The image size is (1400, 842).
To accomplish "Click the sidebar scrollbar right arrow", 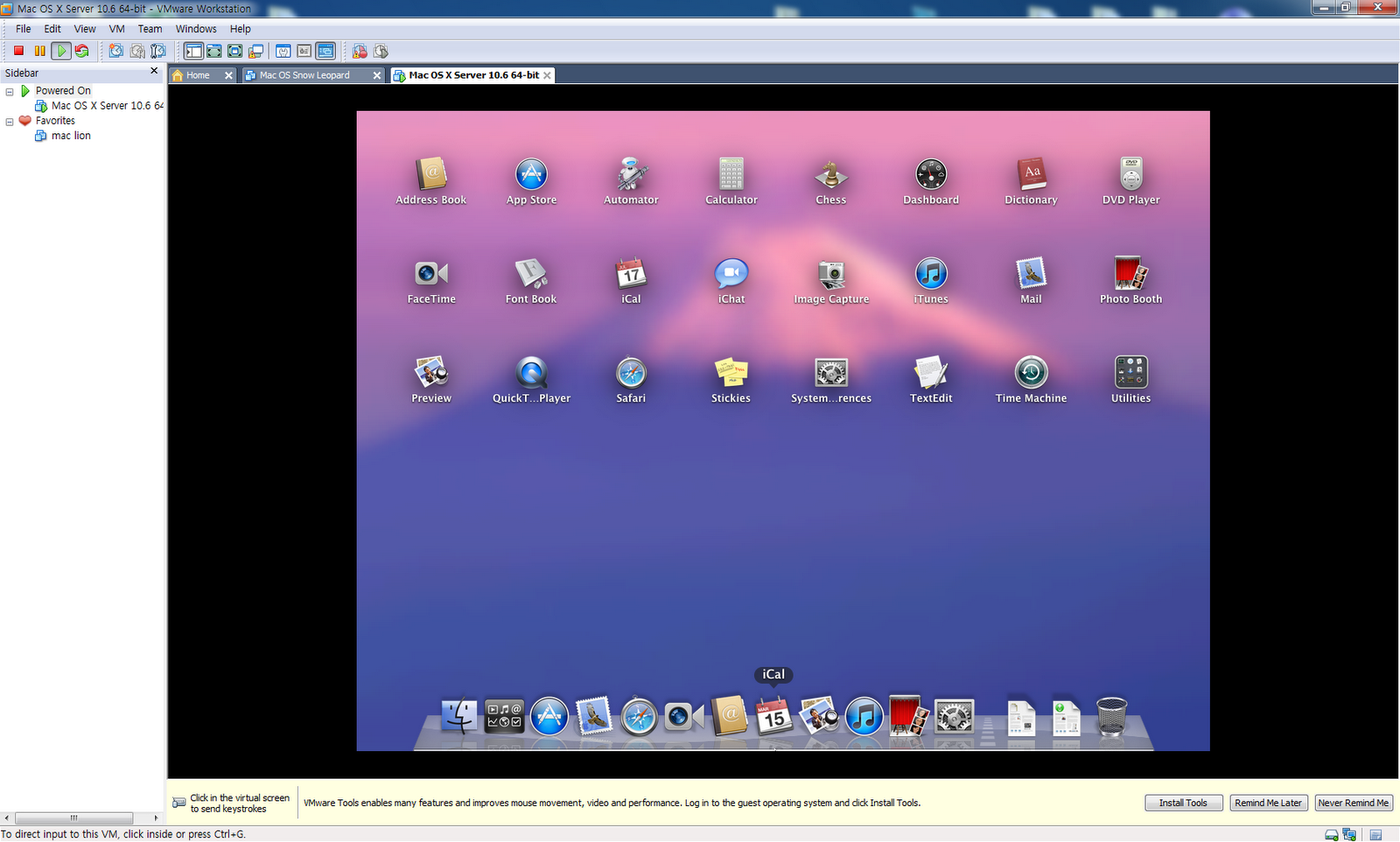I will coord(156,818).
